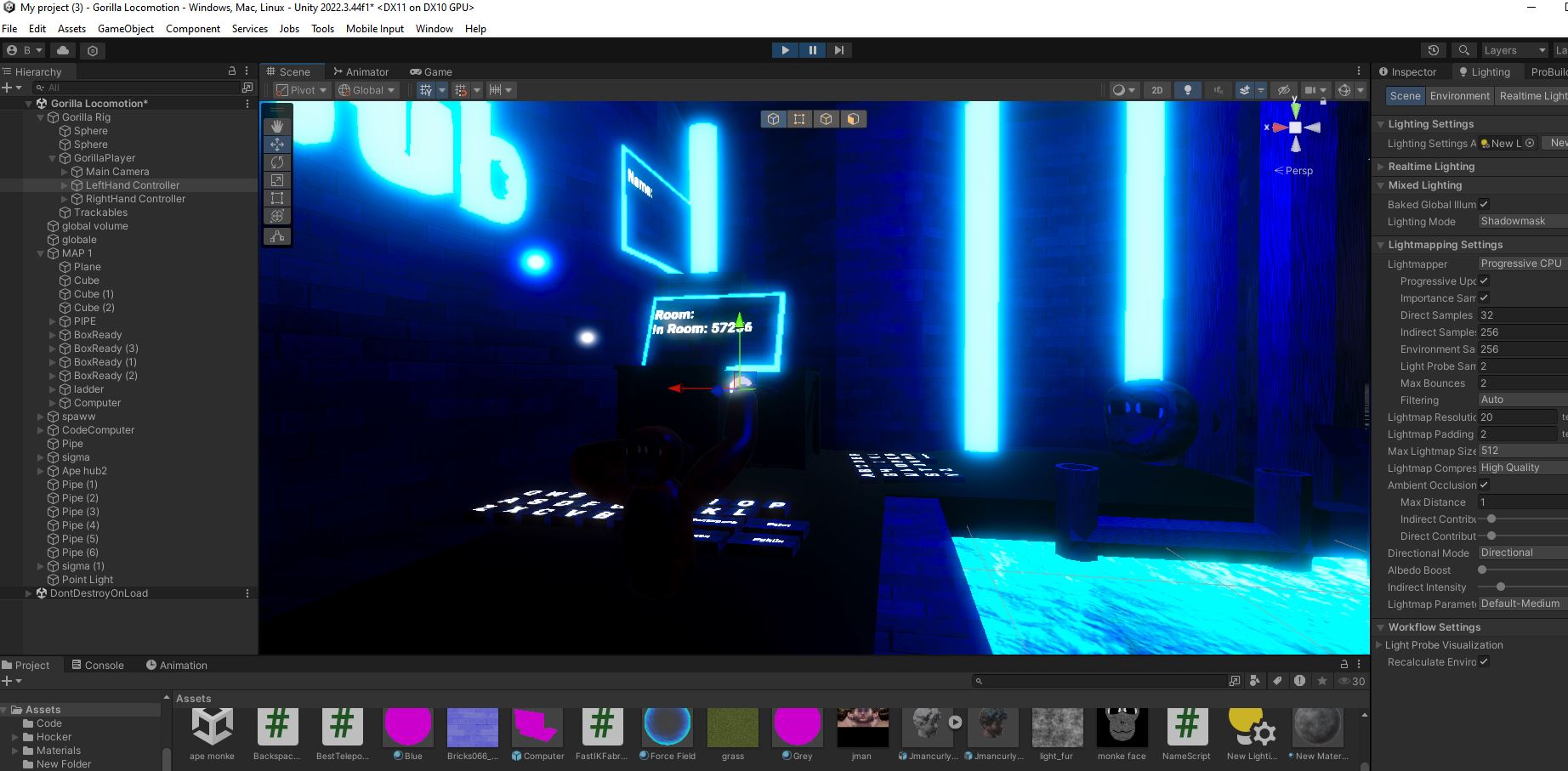Collapse the MAP 1 hierarchy node
This screenshot has height=771, width=1568.
[41, 253]
